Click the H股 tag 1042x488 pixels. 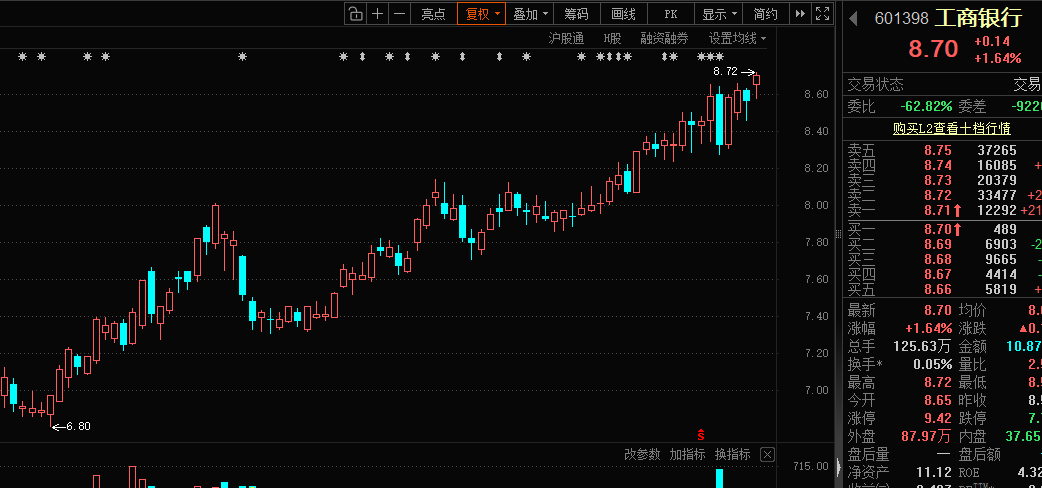tap(612, 38)
